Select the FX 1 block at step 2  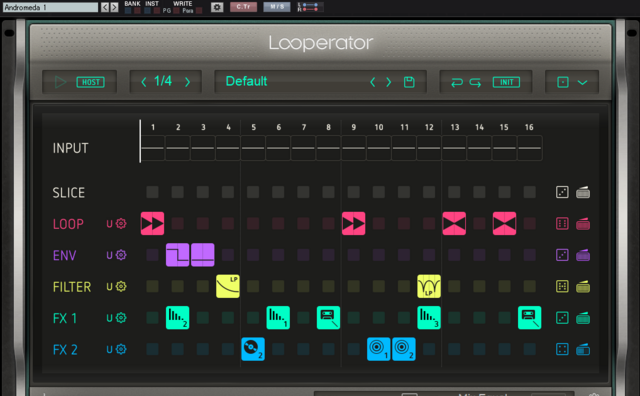coord(178,318)
